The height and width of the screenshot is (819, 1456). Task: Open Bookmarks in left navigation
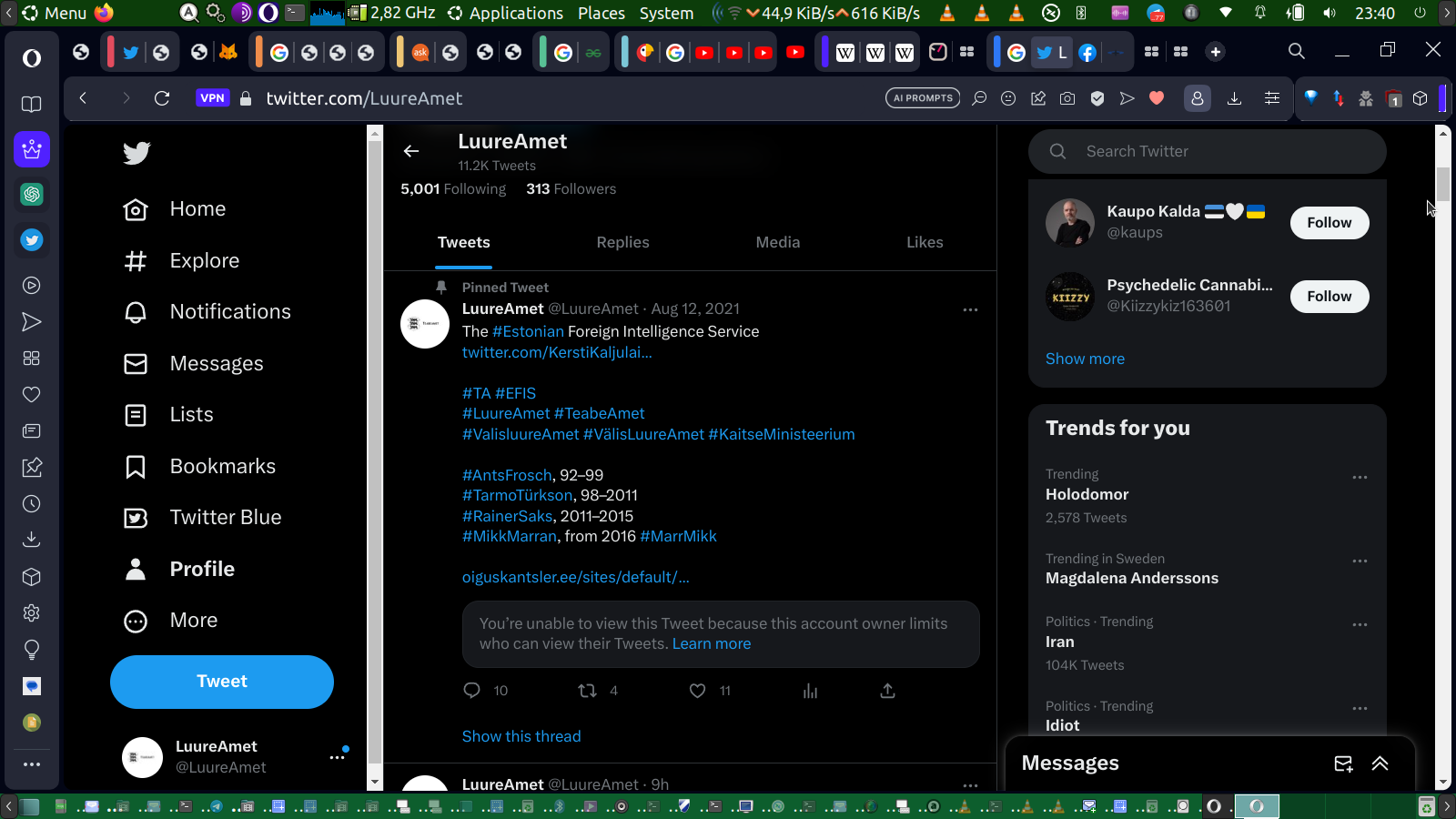pos(200,467)
